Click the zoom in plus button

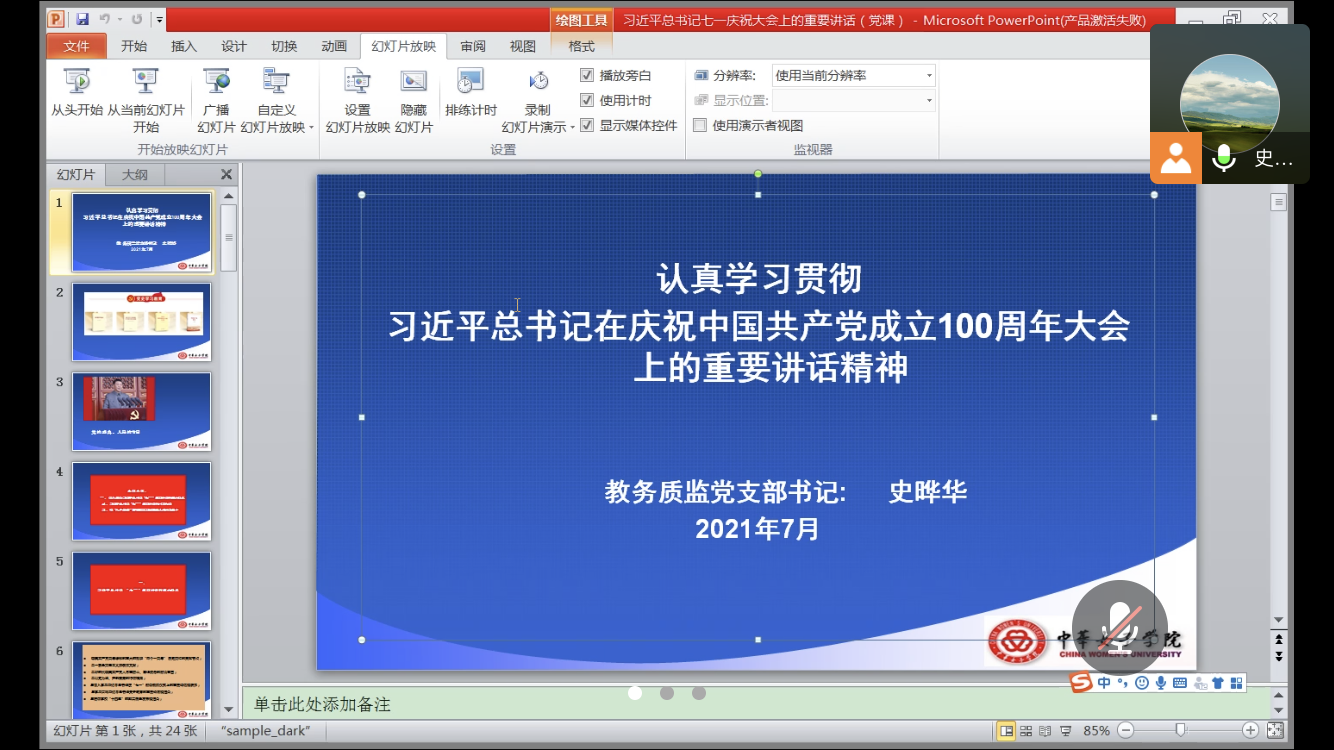coord(1250,731)
